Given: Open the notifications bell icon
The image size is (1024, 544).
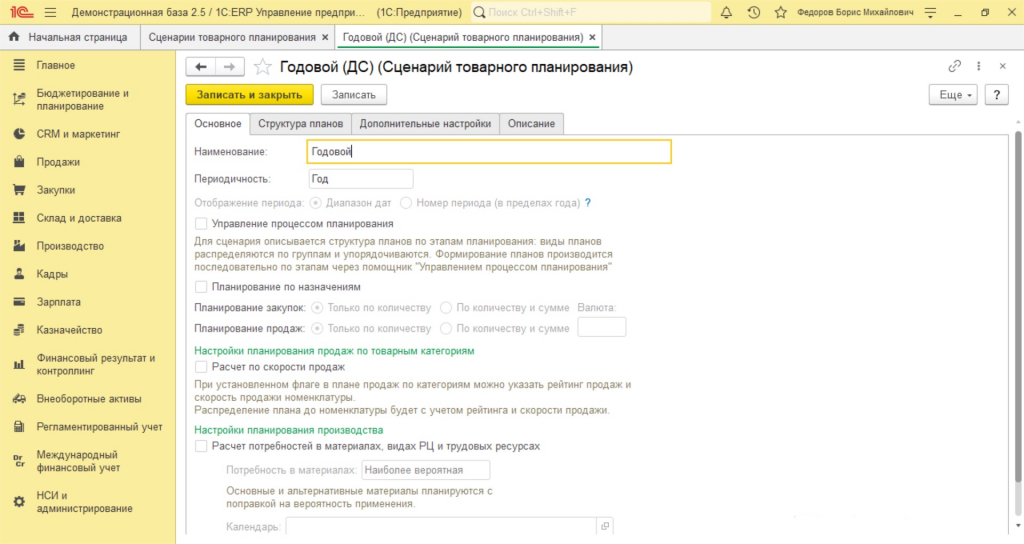Looking at the screenshot, I should point(726,12).
